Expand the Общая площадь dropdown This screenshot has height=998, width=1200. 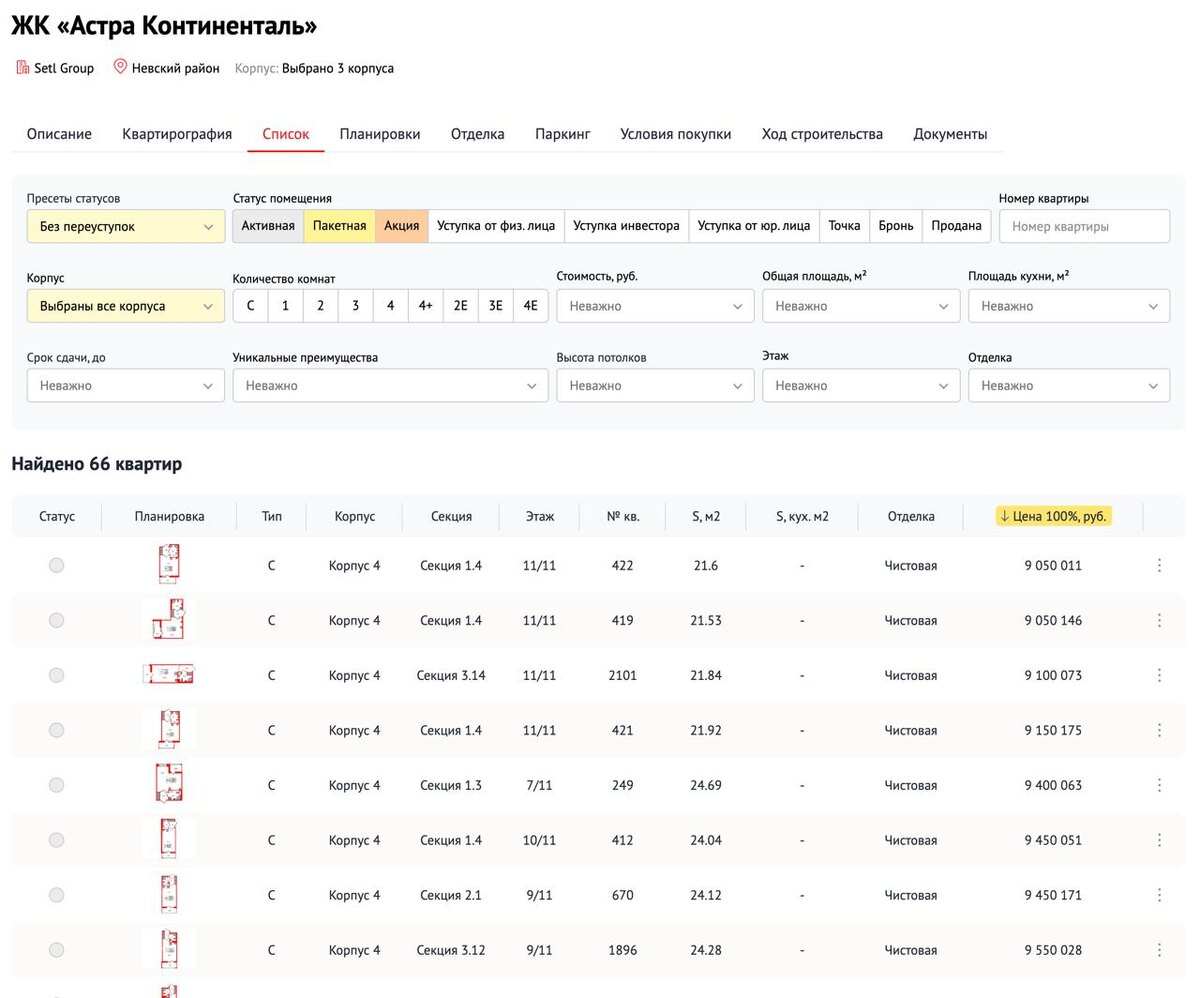point(861,306)
